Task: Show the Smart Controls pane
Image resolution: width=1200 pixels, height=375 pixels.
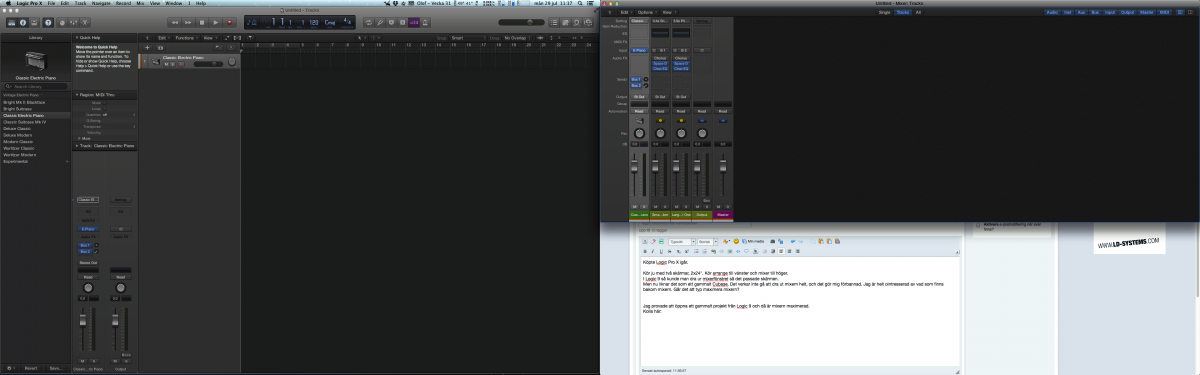Action: click(62, 23)
